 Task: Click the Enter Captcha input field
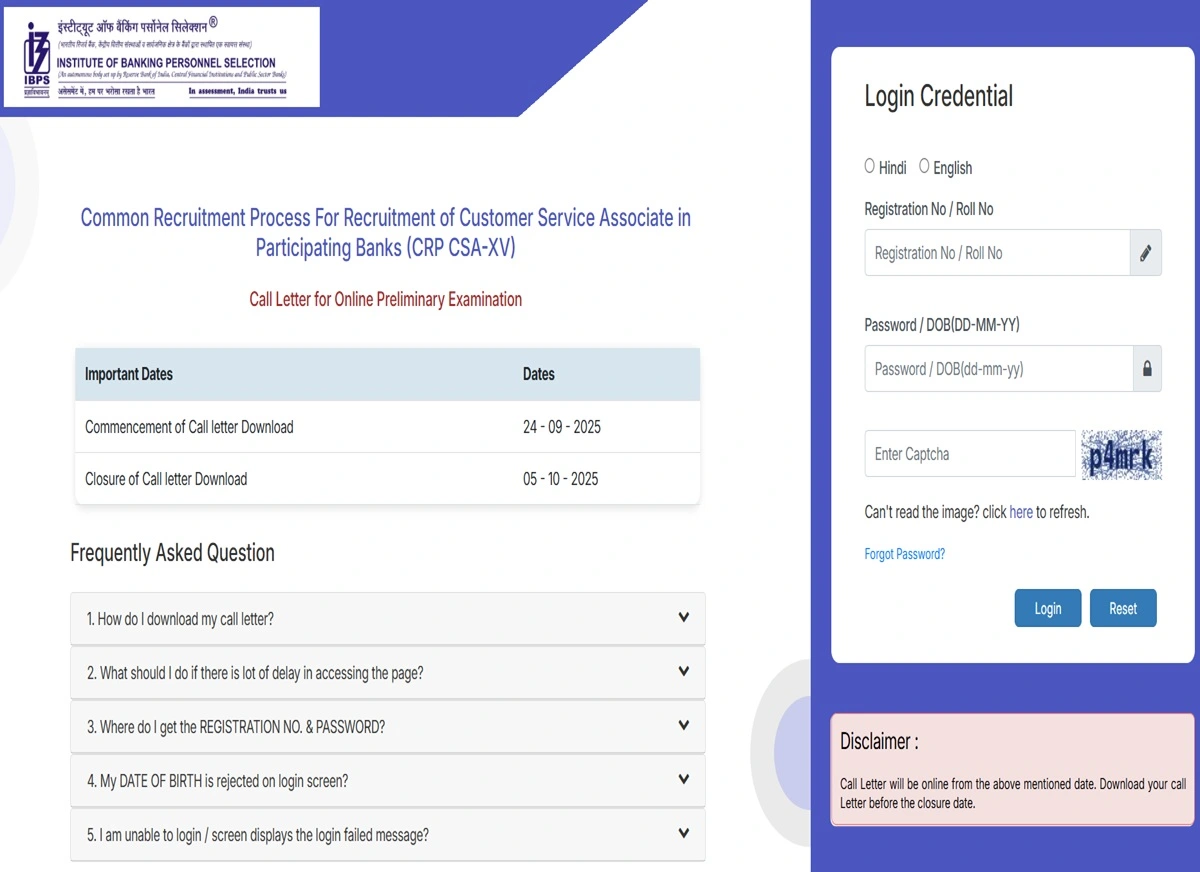coord(968,453)
